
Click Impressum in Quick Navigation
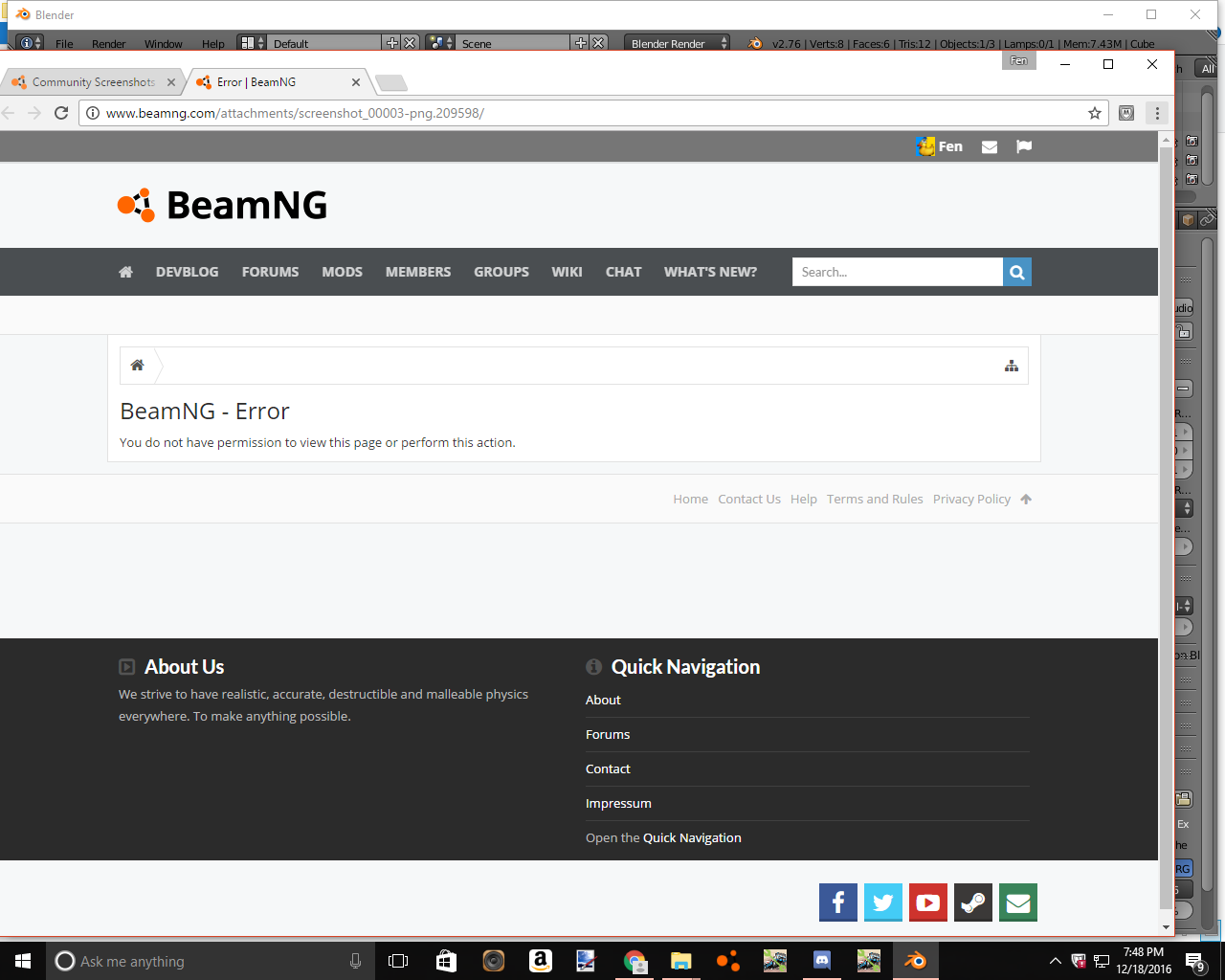tap(618, 803)
